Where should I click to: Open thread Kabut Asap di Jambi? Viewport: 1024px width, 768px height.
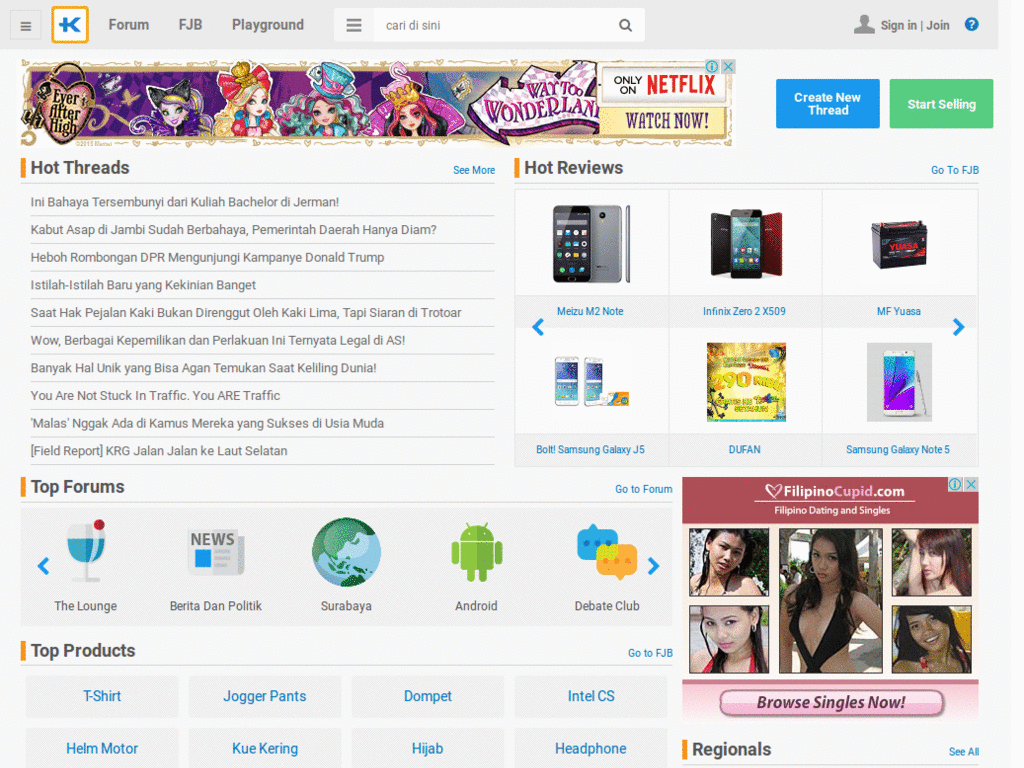click(x=233, y=230)
